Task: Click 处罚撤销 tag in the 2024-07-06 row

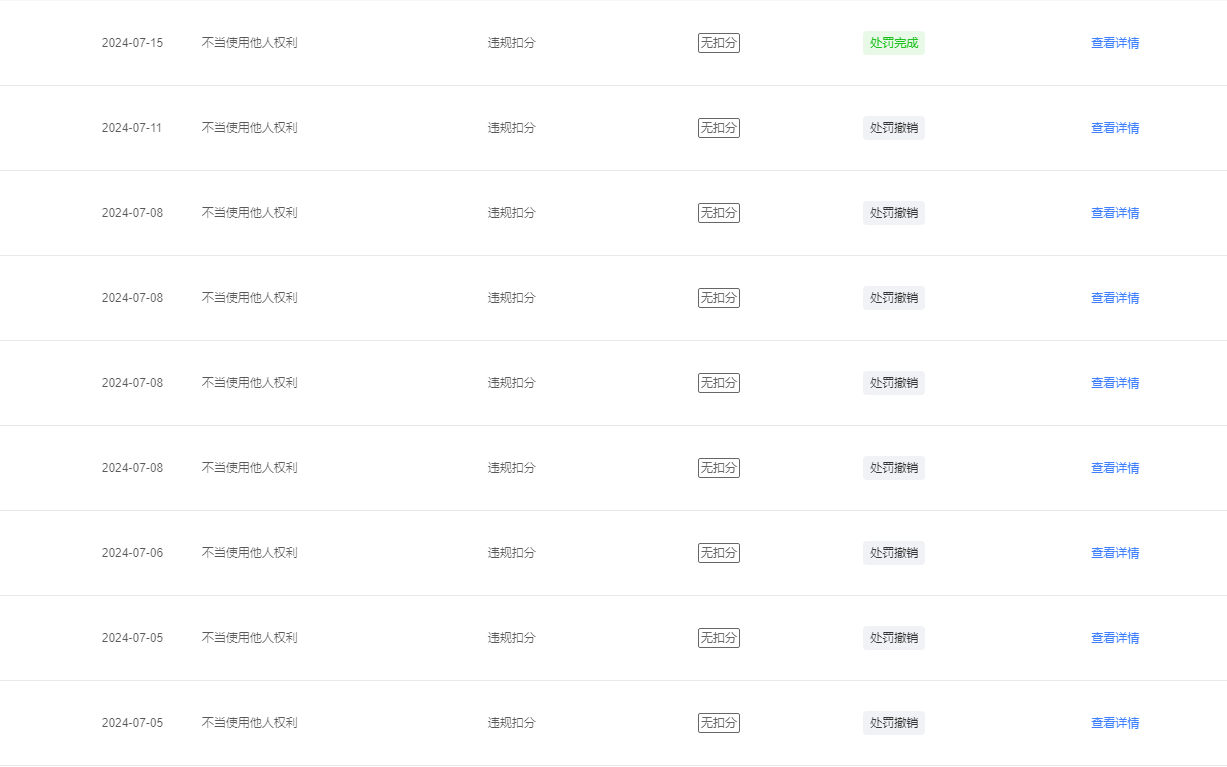Action: click(x=894, y=553)
